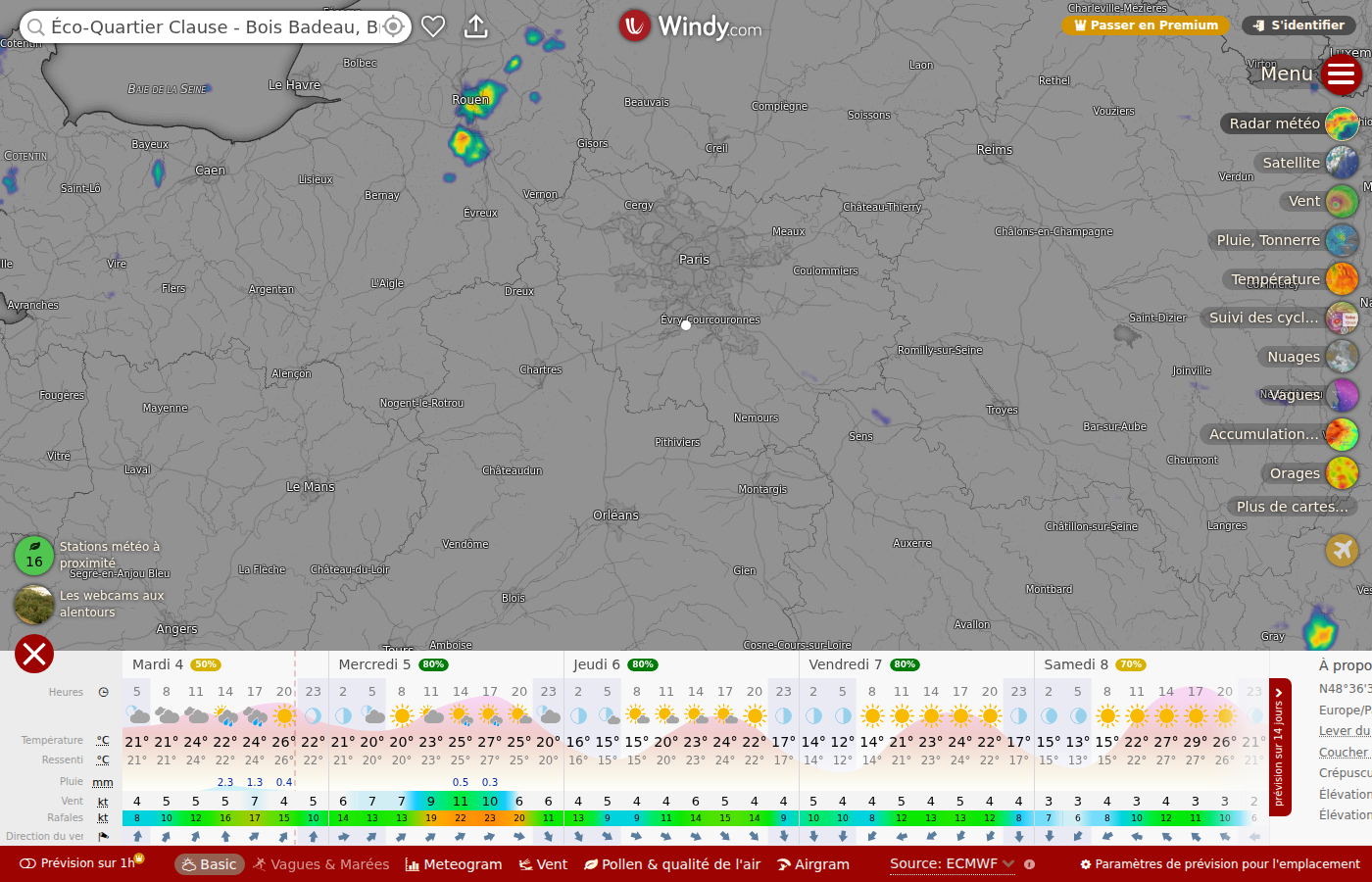The image size is (1372, 882).
Task: Select Suivi des cyclones layer icon
Action: click(x=1342, y=318)
